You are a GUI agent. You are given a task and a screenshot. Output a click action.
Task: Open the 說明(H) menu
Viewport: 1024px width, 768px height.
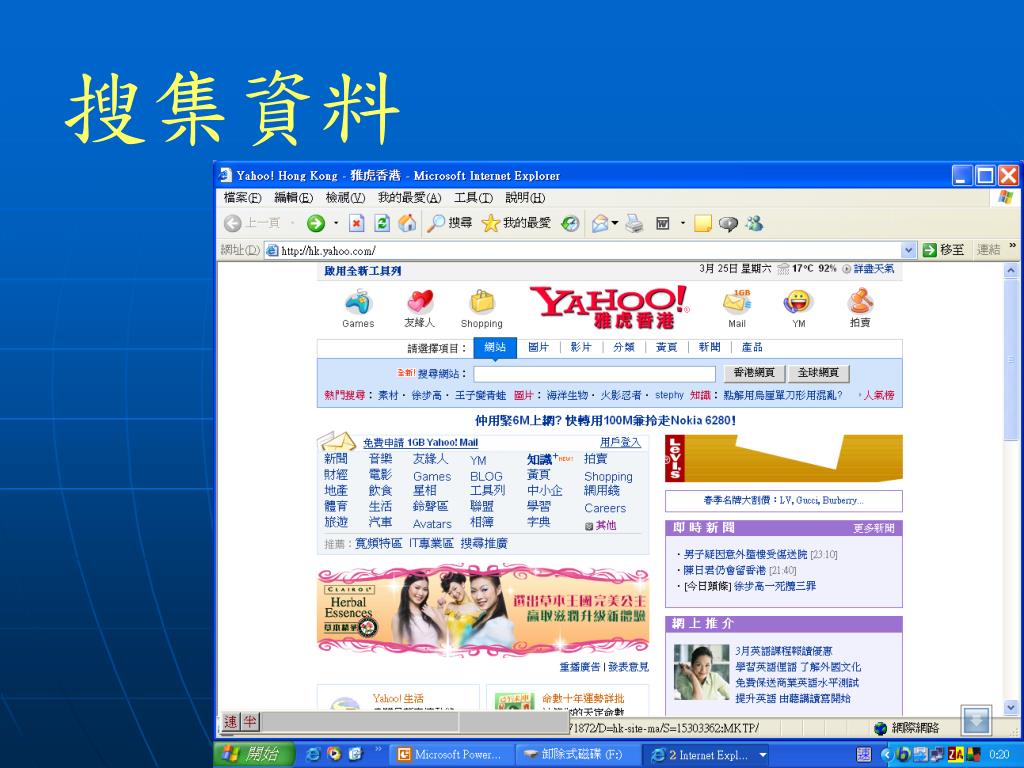coord(524,198)
